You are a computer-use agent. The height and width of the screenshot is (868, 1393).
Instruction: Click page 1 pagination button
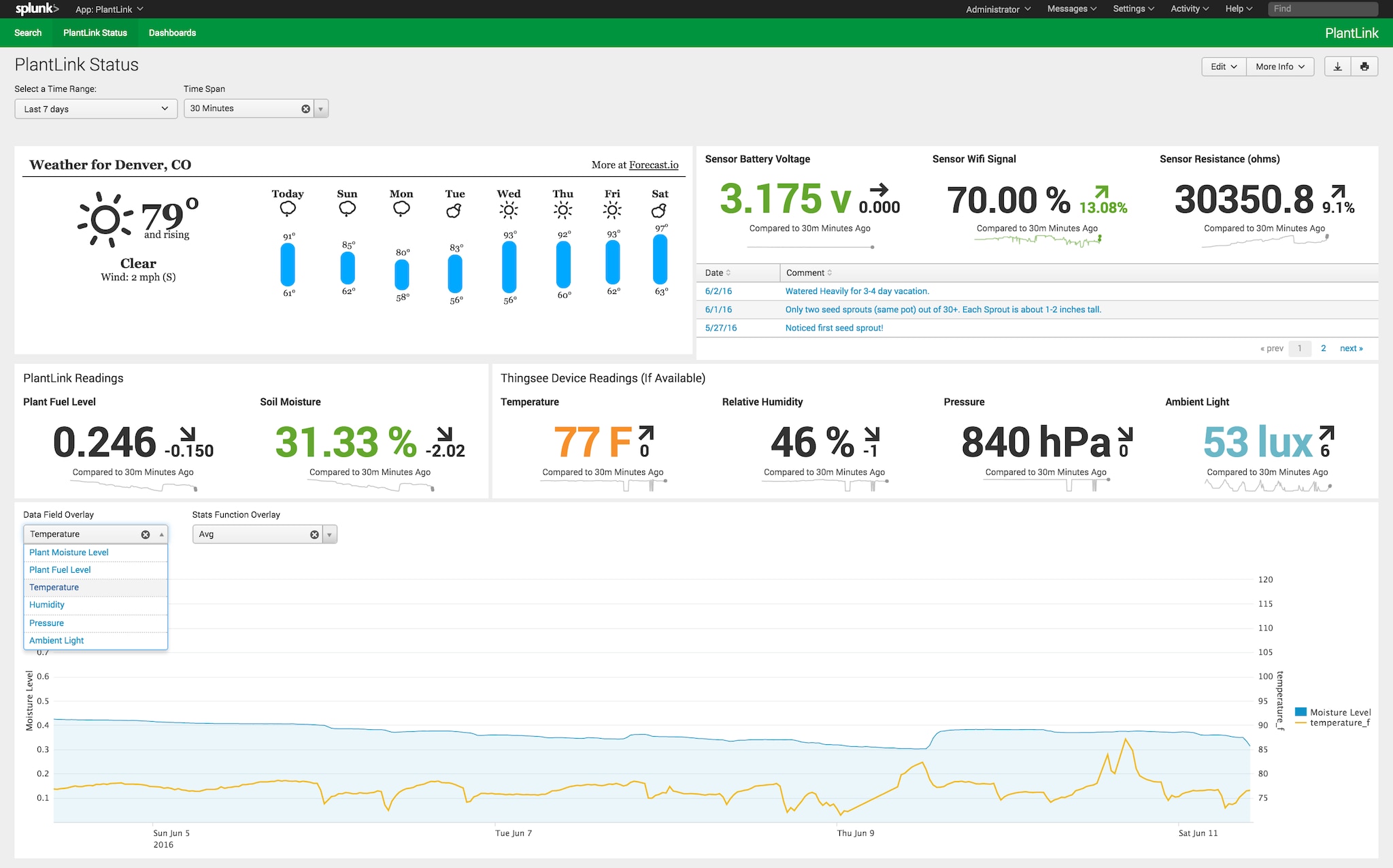(x=1299, y=348)
